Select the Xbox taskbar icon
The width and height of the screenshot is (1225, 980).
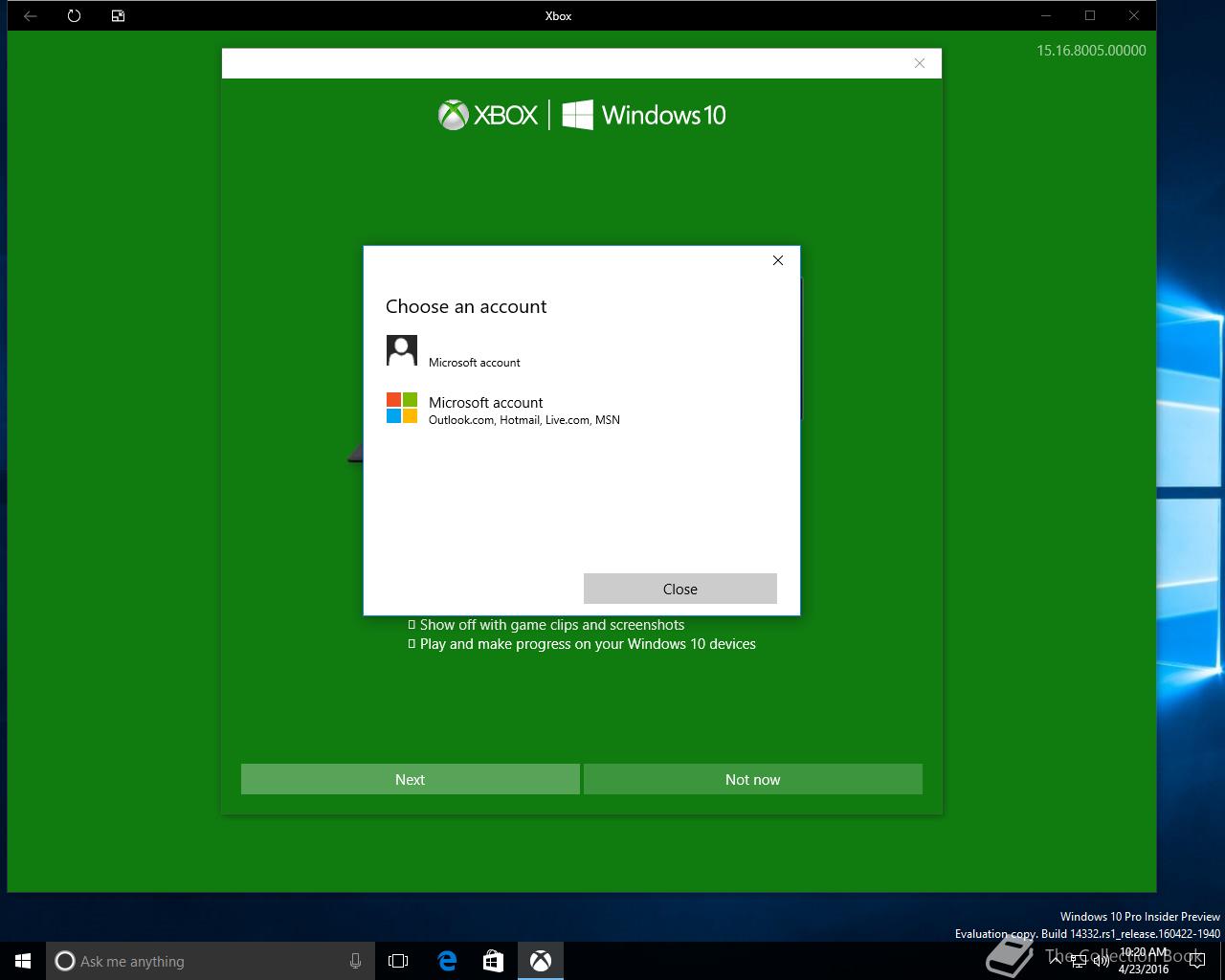click(541, 961)
